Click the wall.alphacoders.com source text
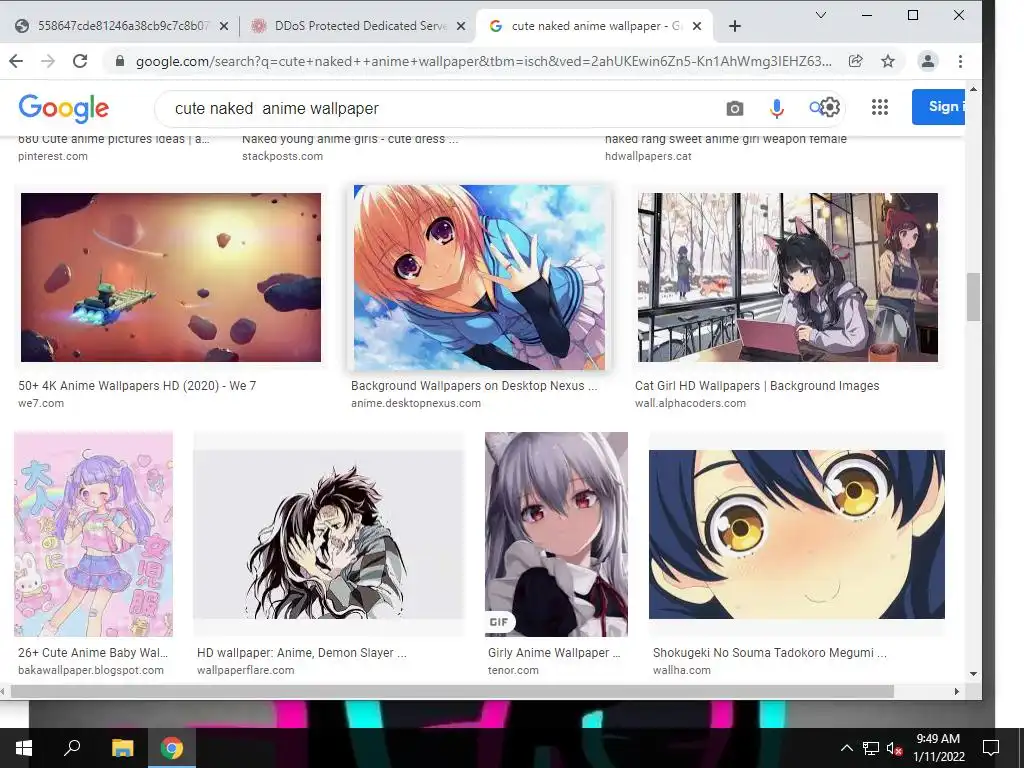Image resolution: width=1024 pixels, height=768 pixels. (690, 404)
